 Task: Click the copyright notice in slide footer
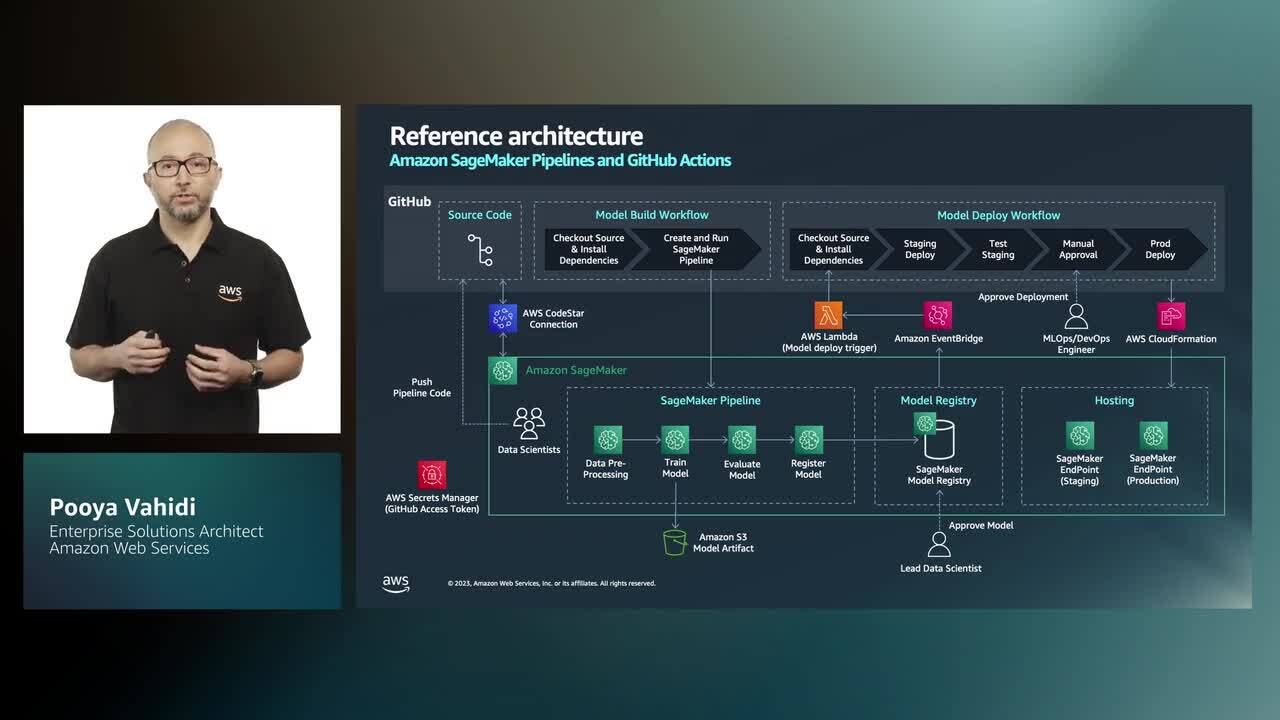552,583
